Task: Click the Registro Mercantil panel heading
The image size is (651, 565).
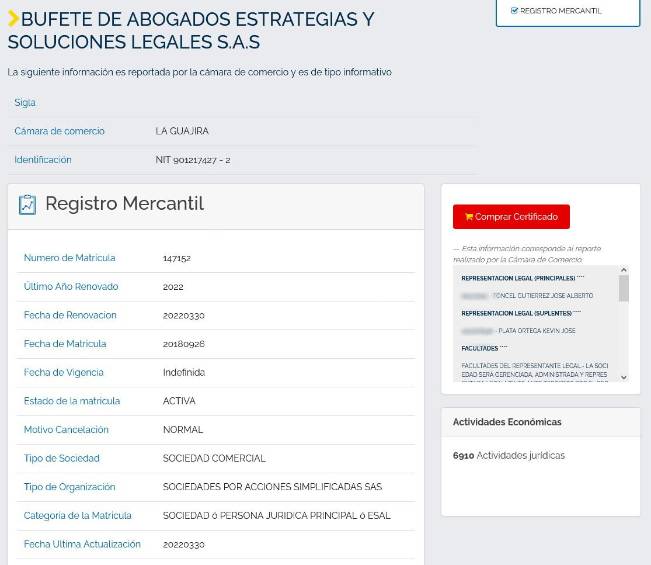Action: tap(125, 204)
